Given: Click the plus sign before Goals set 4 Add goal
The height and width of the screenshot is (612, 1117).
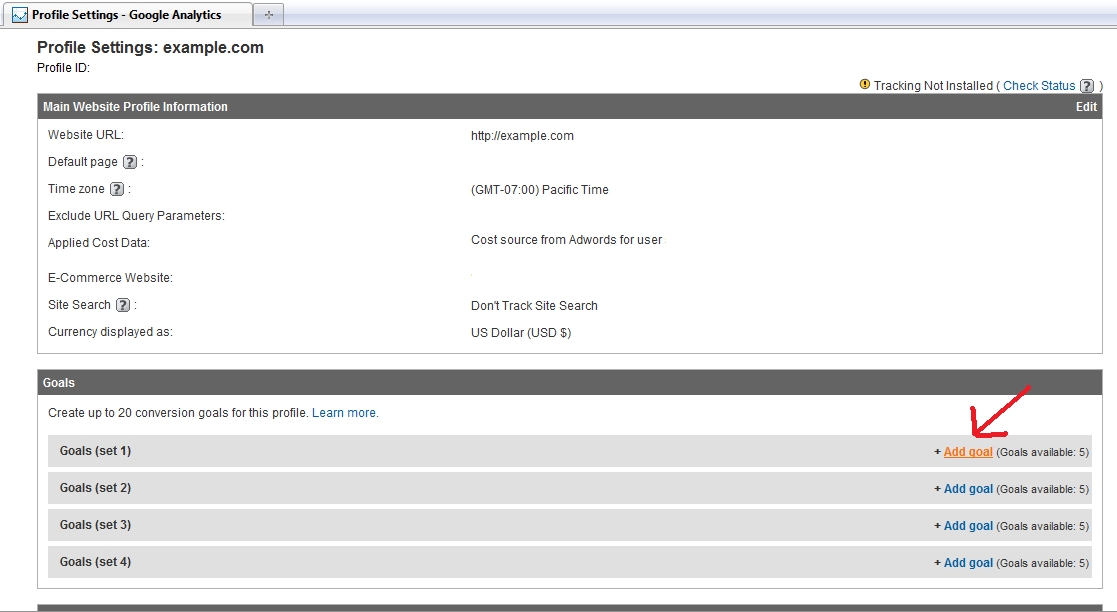Looking at the screenshot, I should tap(938, 562).
